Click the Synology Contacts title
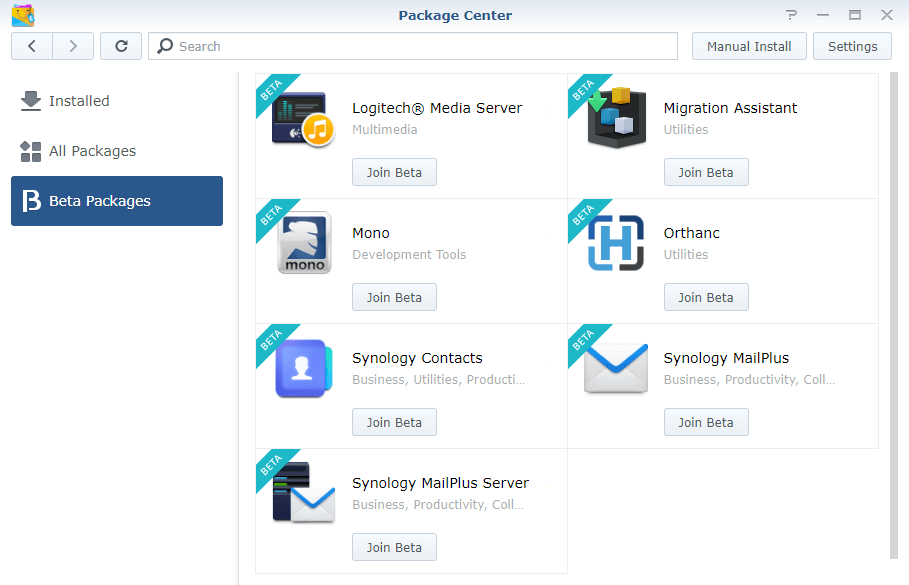The width and height of the screenshot is (909, 585). click(x=417, y=358)
